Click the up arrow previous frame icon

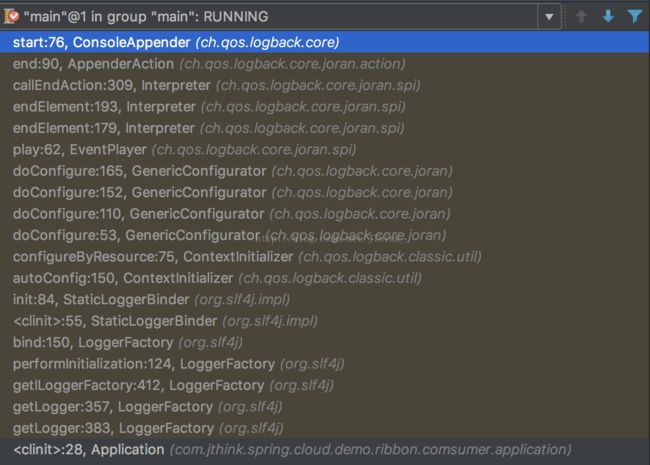pos(583,17)
